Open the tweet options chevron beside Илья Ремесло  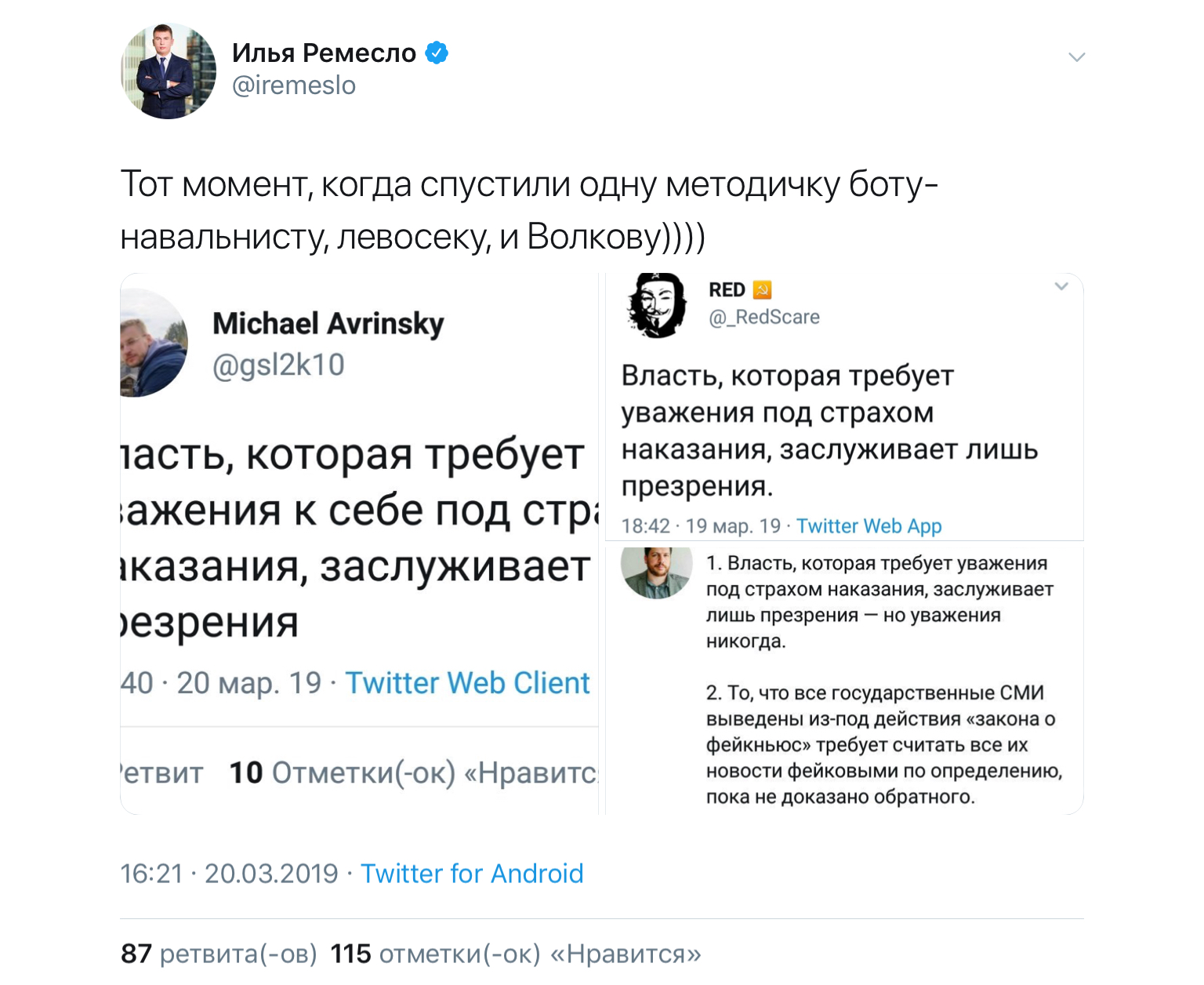coord(1076,57)
